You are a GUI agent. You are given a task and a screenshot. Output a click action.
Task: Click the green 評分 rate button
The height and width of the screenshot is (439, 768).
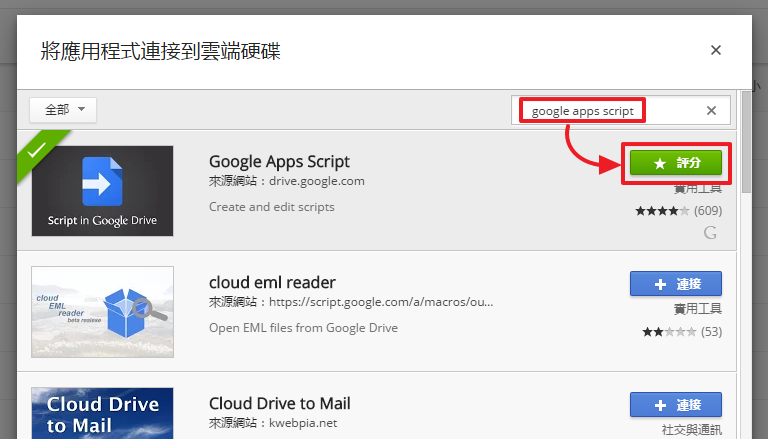[x=677, y=162]
